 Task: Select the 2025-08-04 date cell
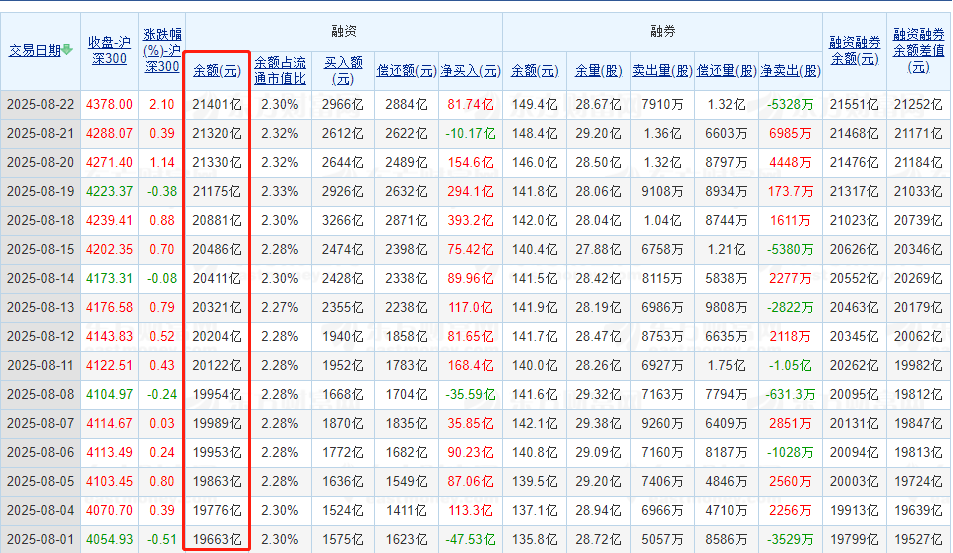(x=40, y=510)
